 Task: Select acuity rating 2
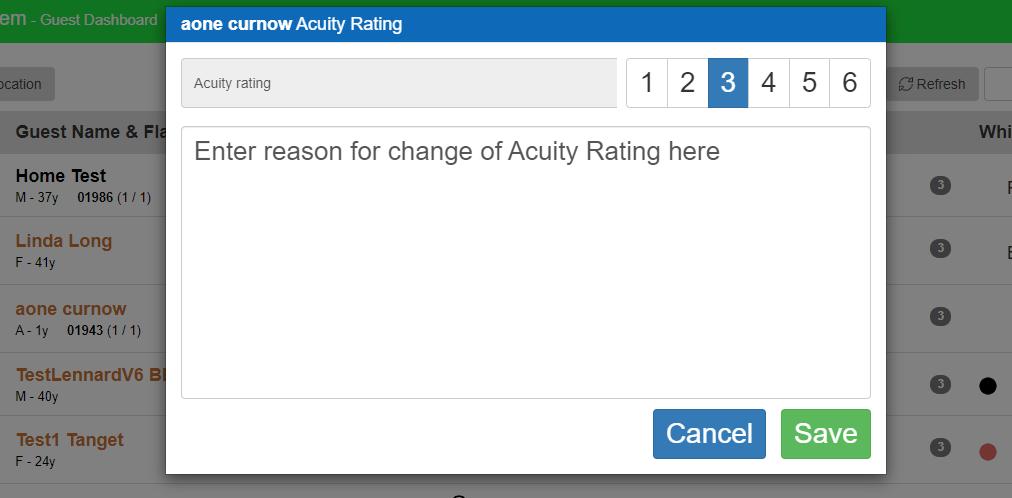[x=687, y=83]
